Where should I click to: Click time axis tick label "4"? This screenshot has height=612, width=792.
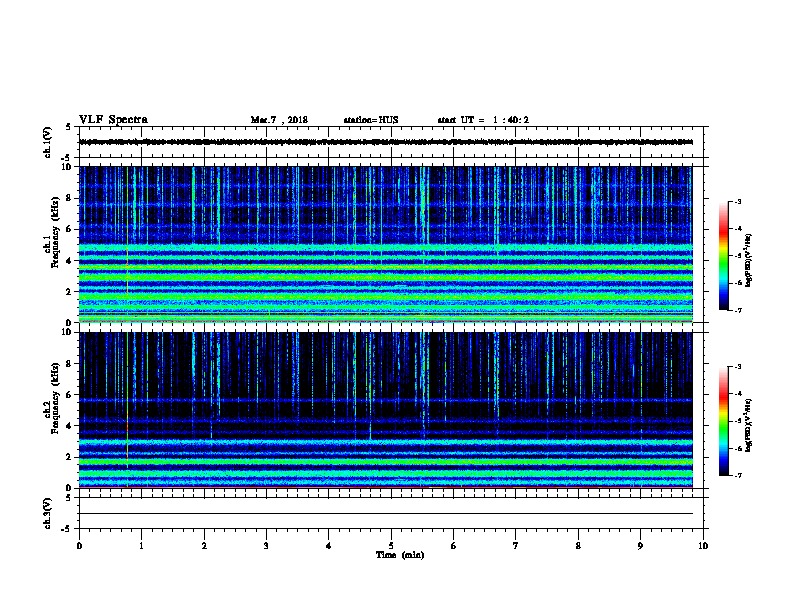pos(329,545)
